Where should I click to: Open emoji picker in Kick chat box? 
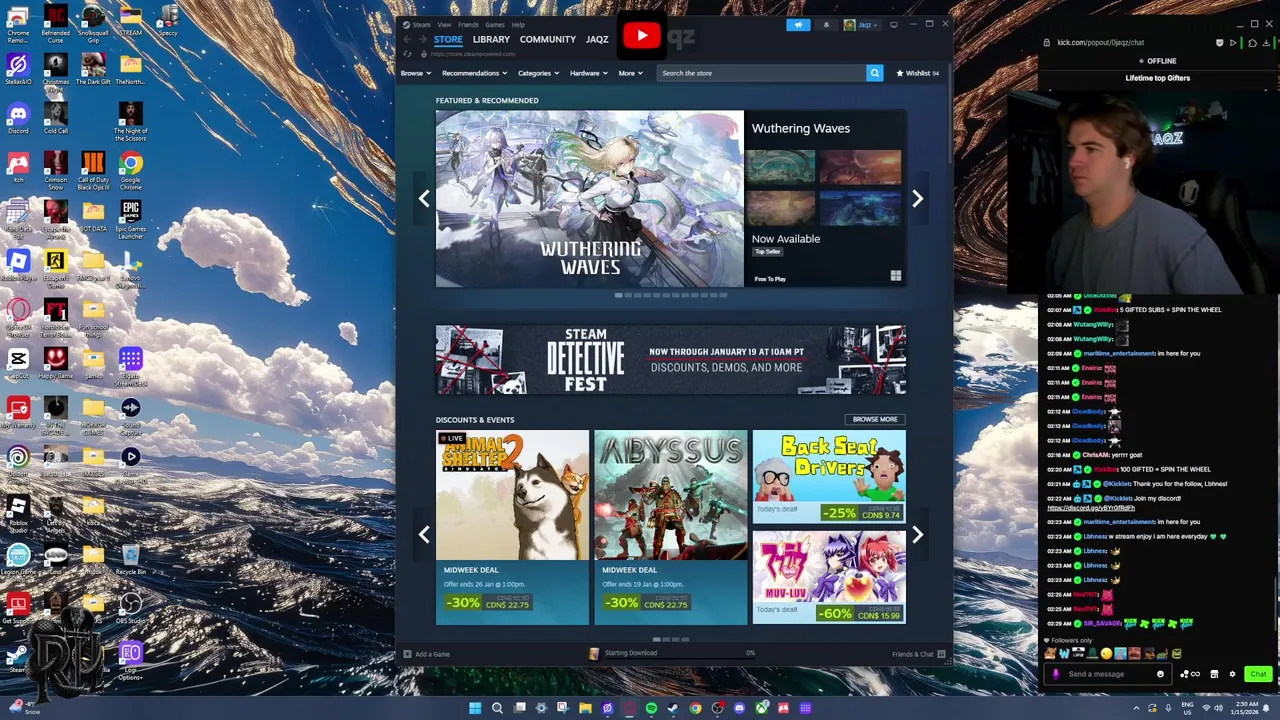point(1160,674)
